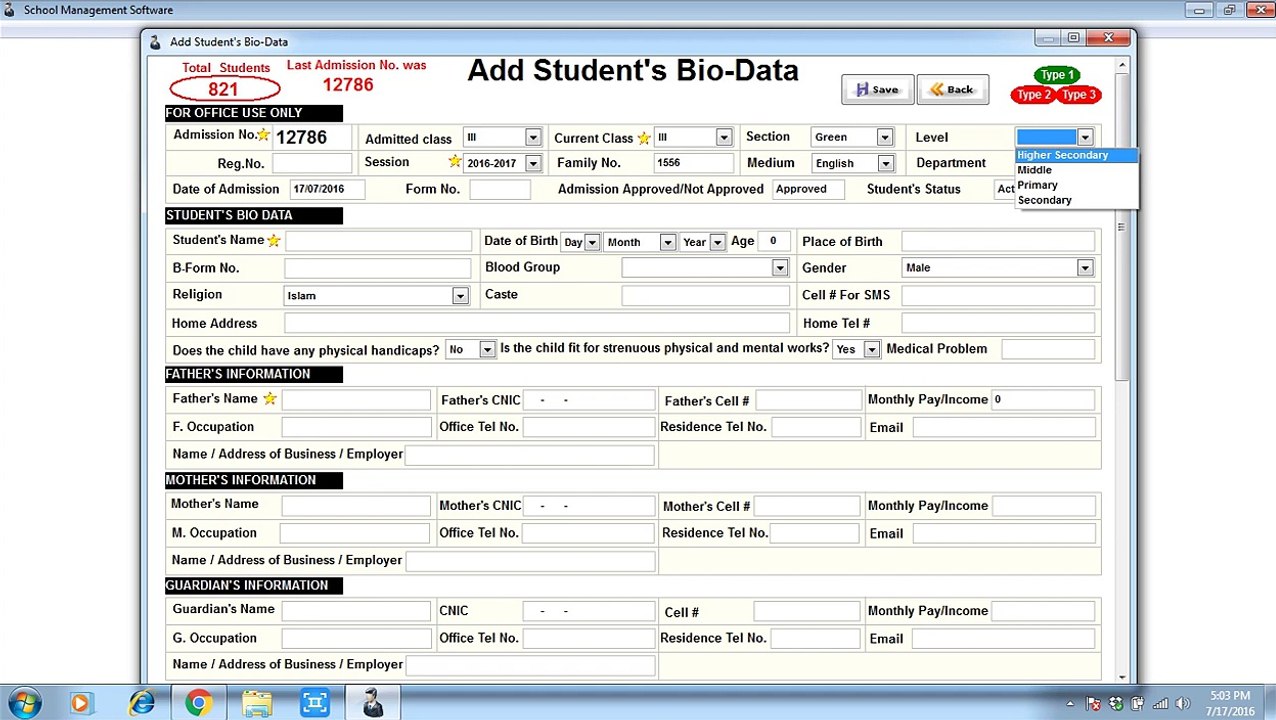Open the Session dropdown
This screenshot has width=1276, height=720.
[532, 163]
